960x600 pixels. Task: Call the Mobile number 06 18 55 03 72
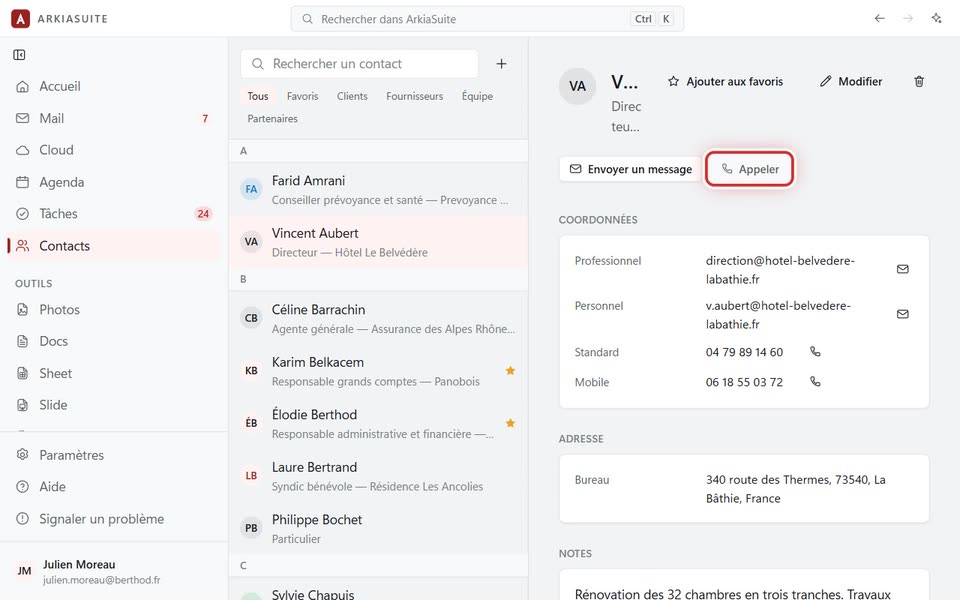(x=815, y=381)
